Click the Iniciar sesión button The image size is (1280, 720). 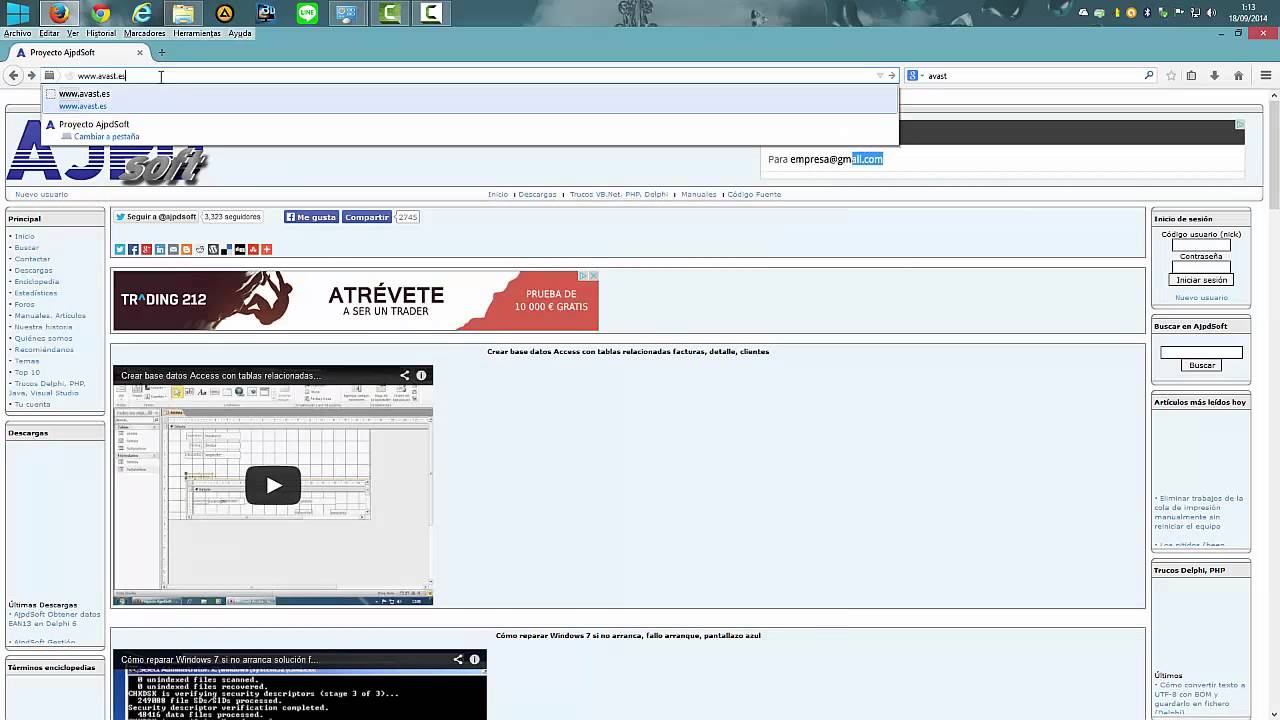click(x=1201, y=280)
